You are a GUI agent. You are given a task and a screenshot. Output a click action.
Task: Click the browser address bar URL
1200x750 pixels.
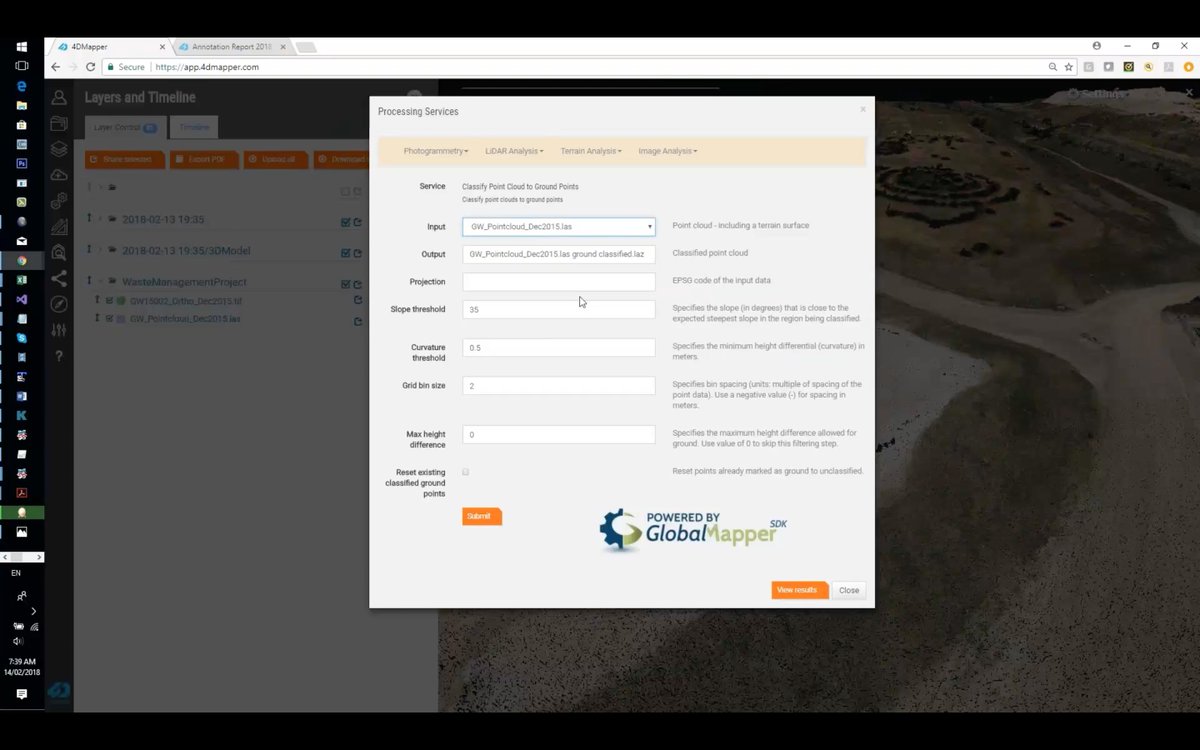[207, 67]
